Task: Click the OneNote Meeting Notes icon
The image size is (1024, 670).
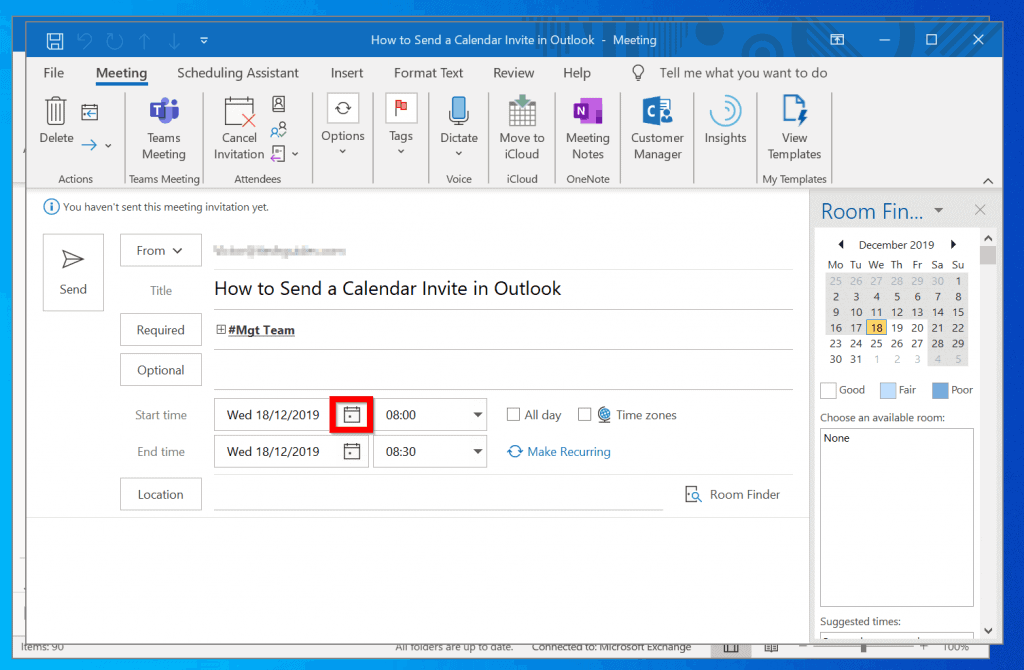Action: coord(588,110)
